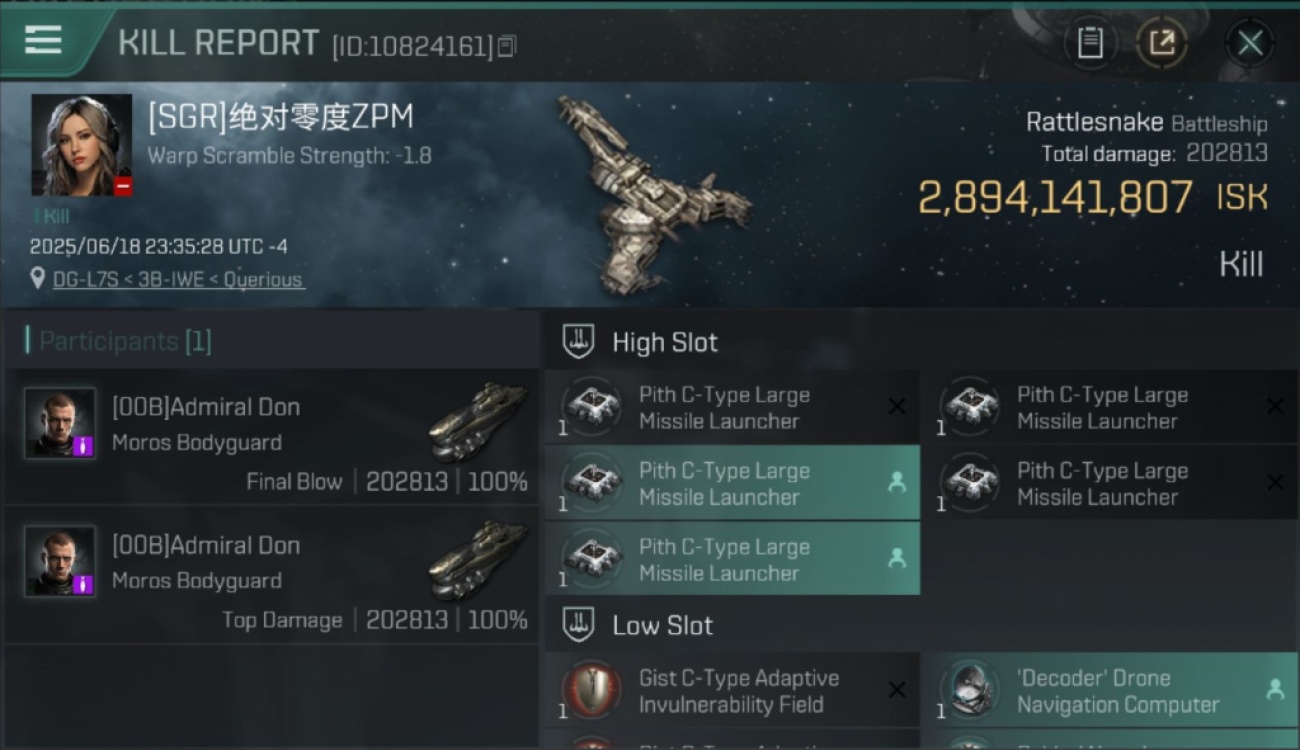Open Admiral Don's Top Damage portrait

(x=60, y=561)
